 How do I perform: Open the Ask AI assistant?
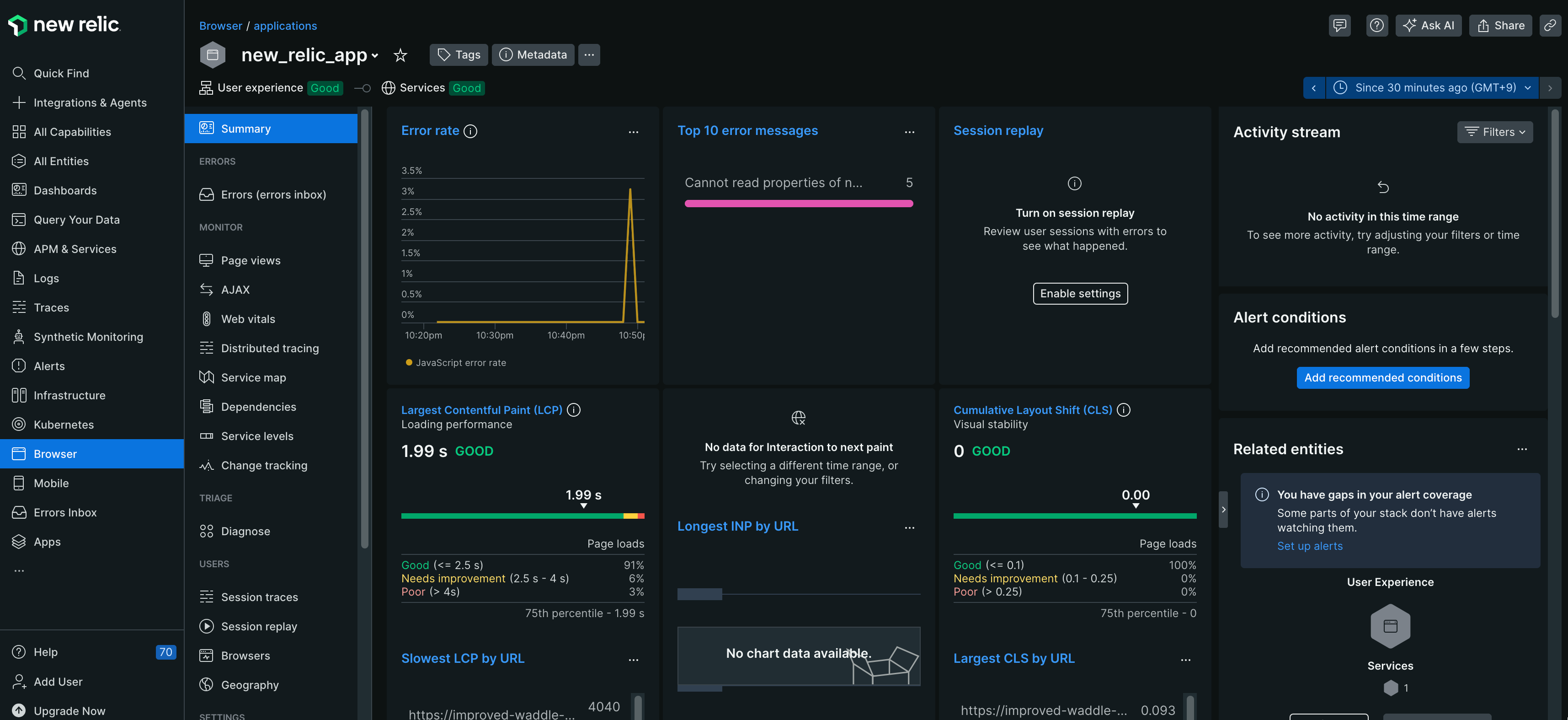(x=1429, y=26)
